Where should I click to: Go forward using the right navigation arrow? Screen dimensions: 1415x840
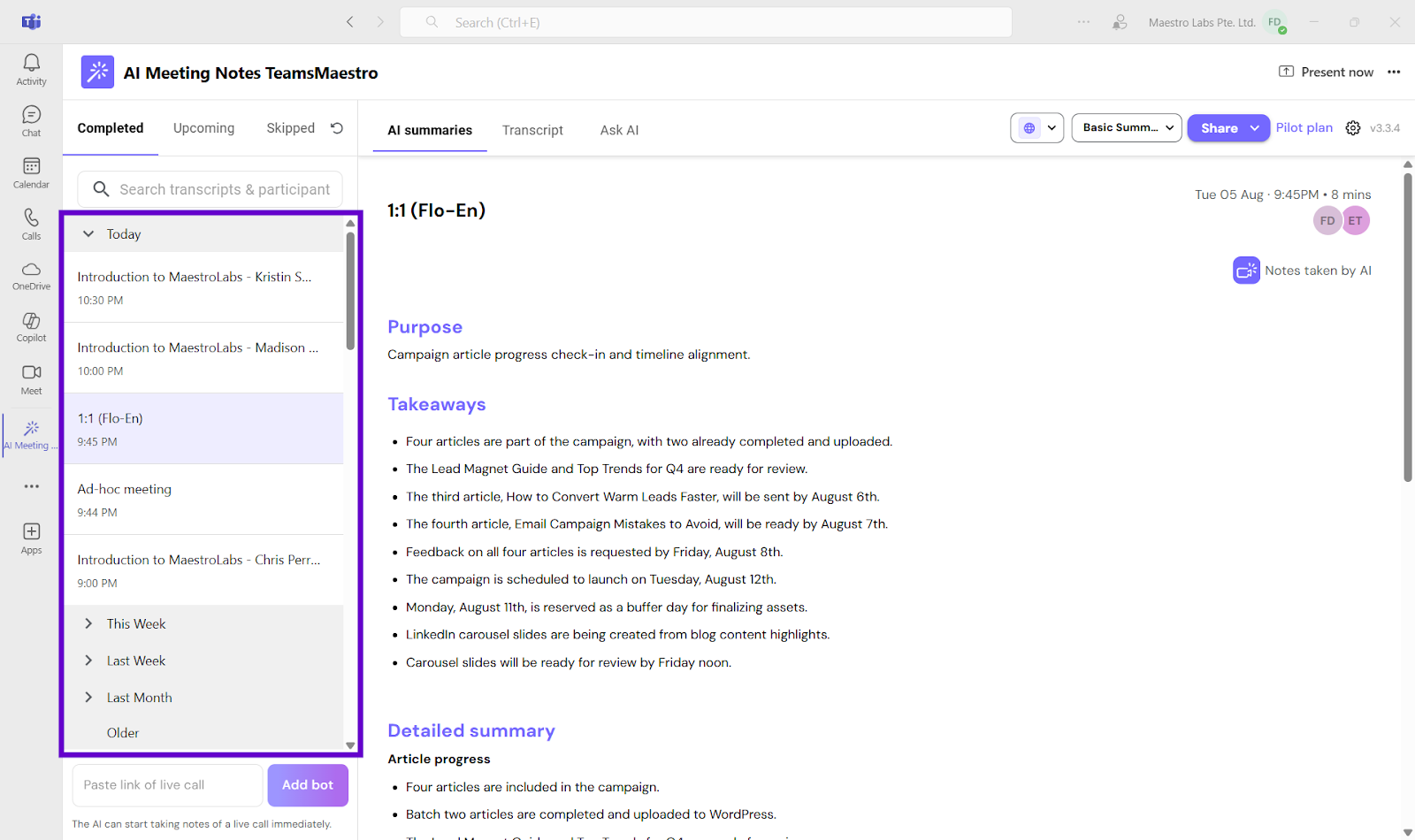pos(380,22)
